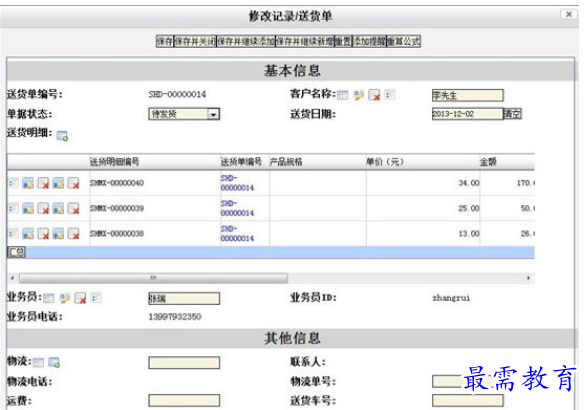Open details icon for row SHMX-00000038

click(x=13, y=234)
